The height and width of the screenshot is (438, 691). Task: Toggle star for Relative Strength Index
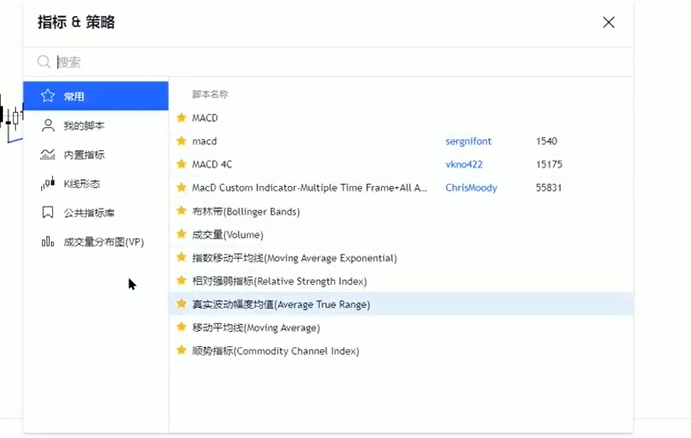(x=181, y=281)
